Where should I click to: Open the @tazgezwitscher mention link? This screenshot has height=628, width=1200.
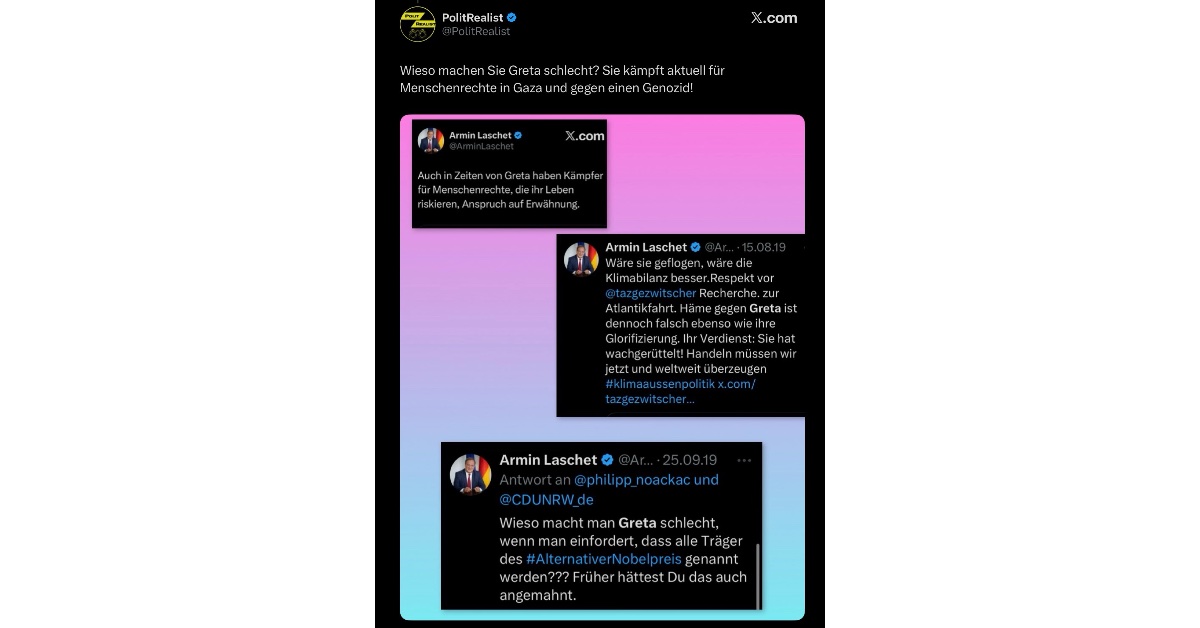coord(651,293)
